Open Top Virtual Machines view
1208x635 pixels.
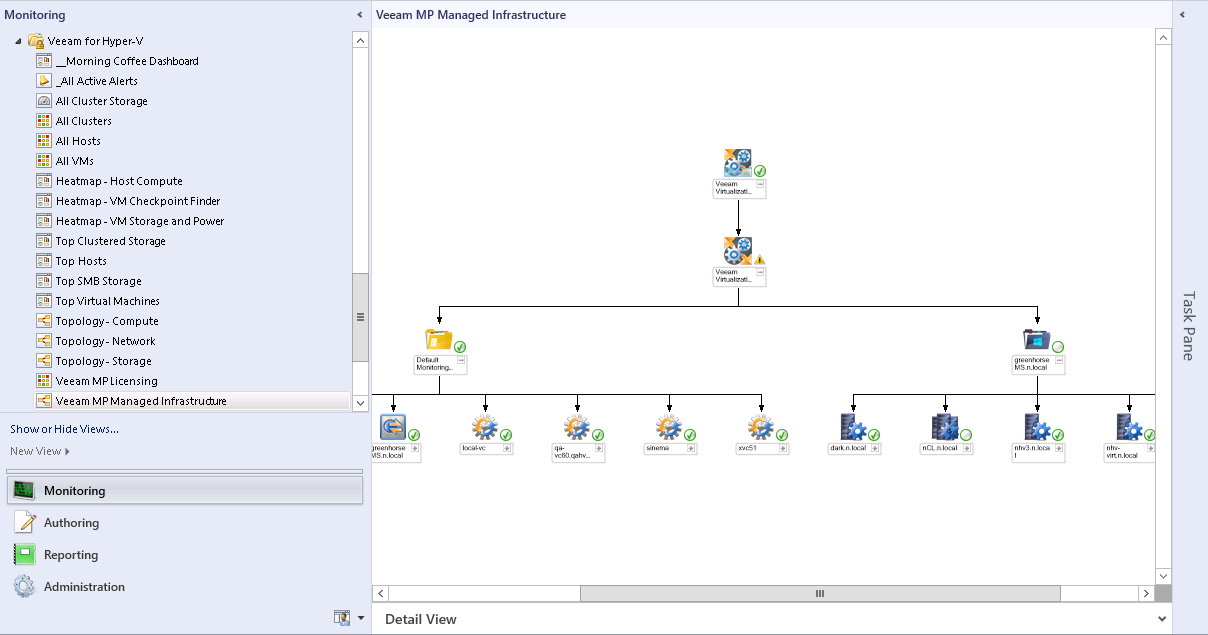pyautogui.click(x=108, y=301)
